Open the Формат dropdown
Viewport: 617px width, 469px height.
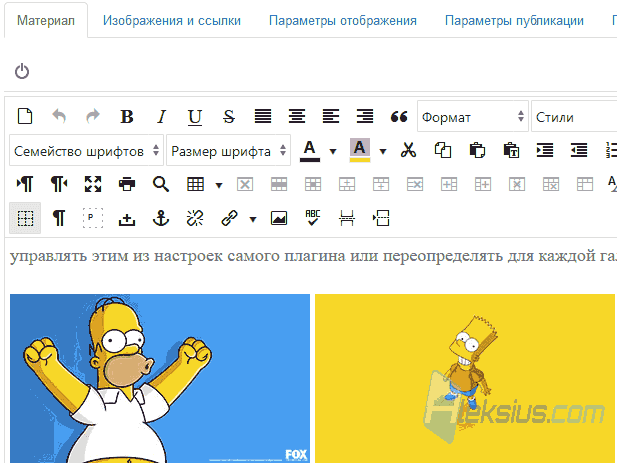[473, 116]
